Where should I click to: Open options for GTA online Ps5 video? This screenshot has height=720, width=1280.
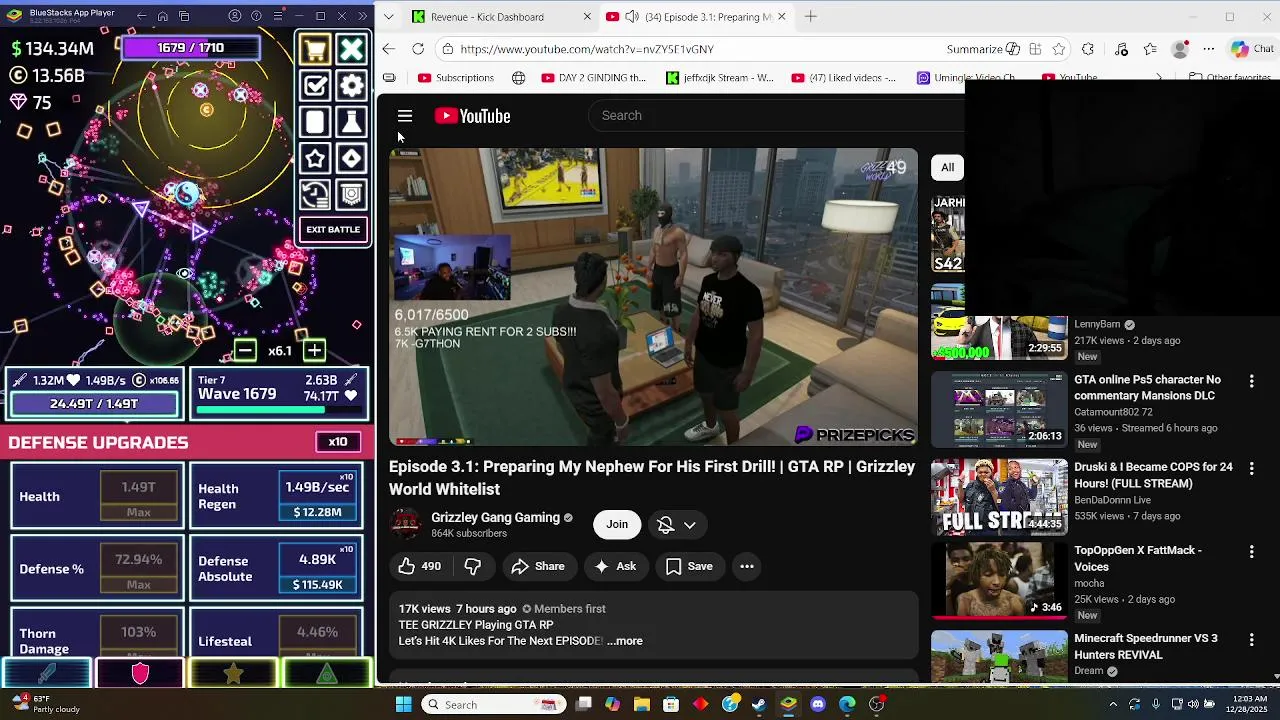pos(1251,381)
